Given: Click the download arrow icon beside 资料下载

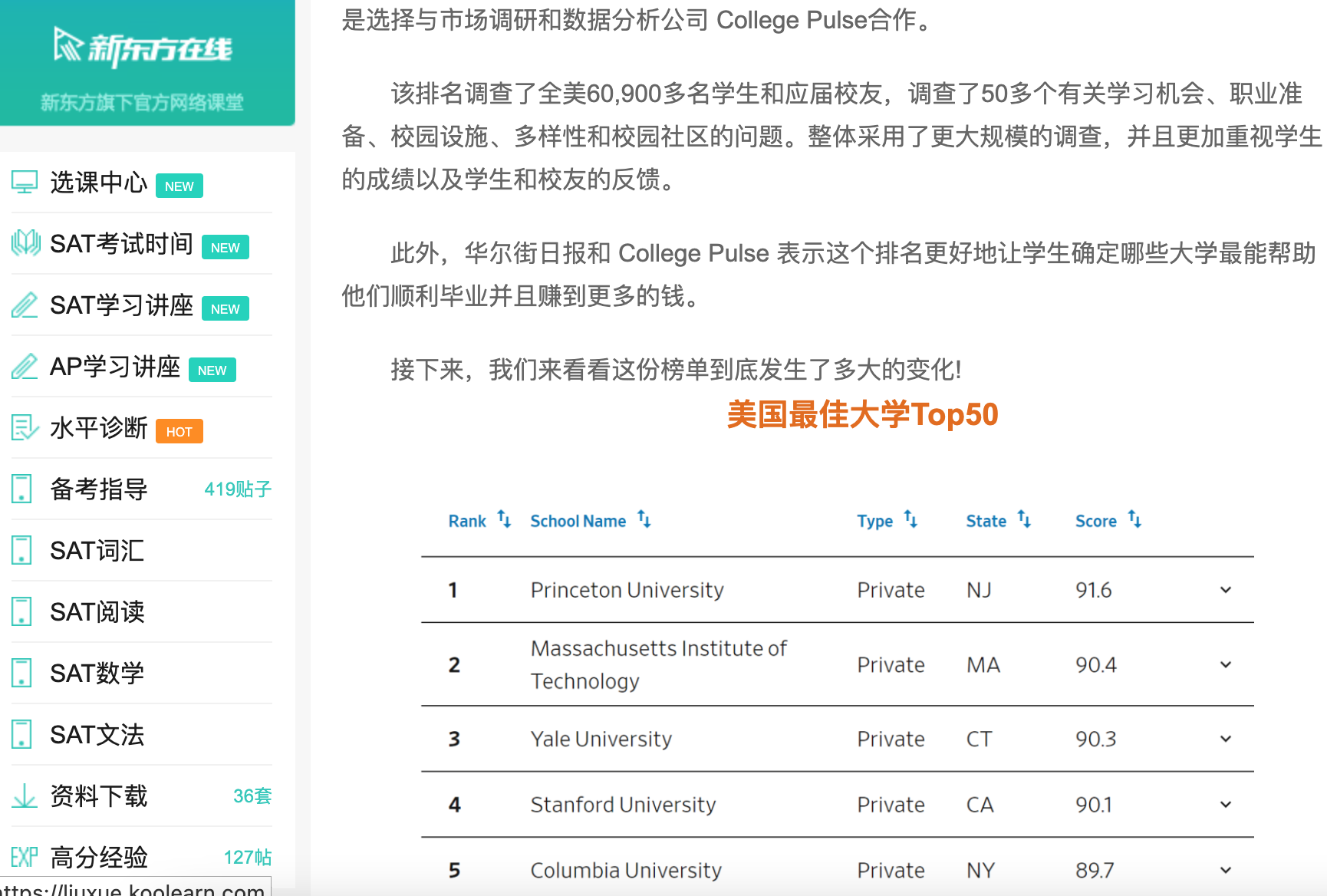Looking at the screenshot, I should click(25, 796).
